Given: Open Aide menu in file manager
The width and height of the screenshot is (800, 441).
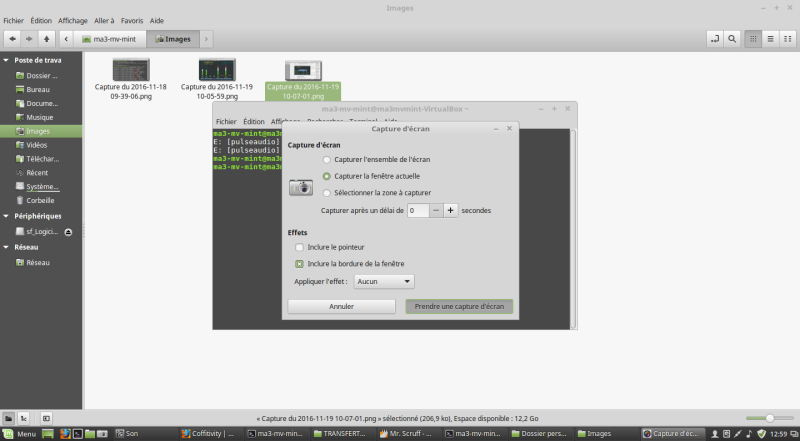Looking at the screenshot, I should click(157, 21).
